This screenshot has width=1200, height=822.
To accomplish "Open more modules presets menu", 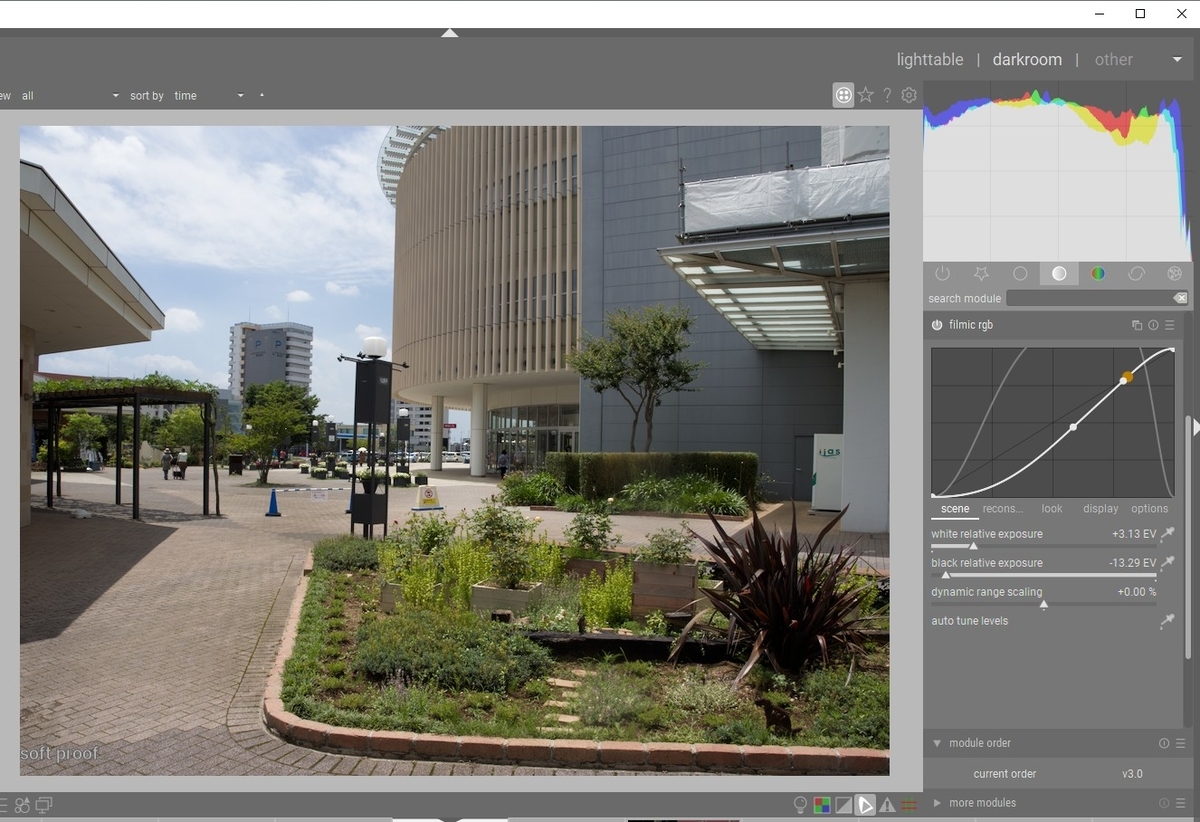I will 1180,803.
